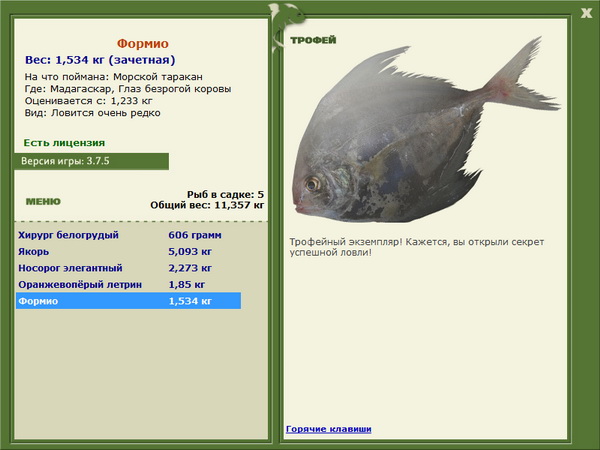Click the Есть лицензия label

click(x=64, y=143)
